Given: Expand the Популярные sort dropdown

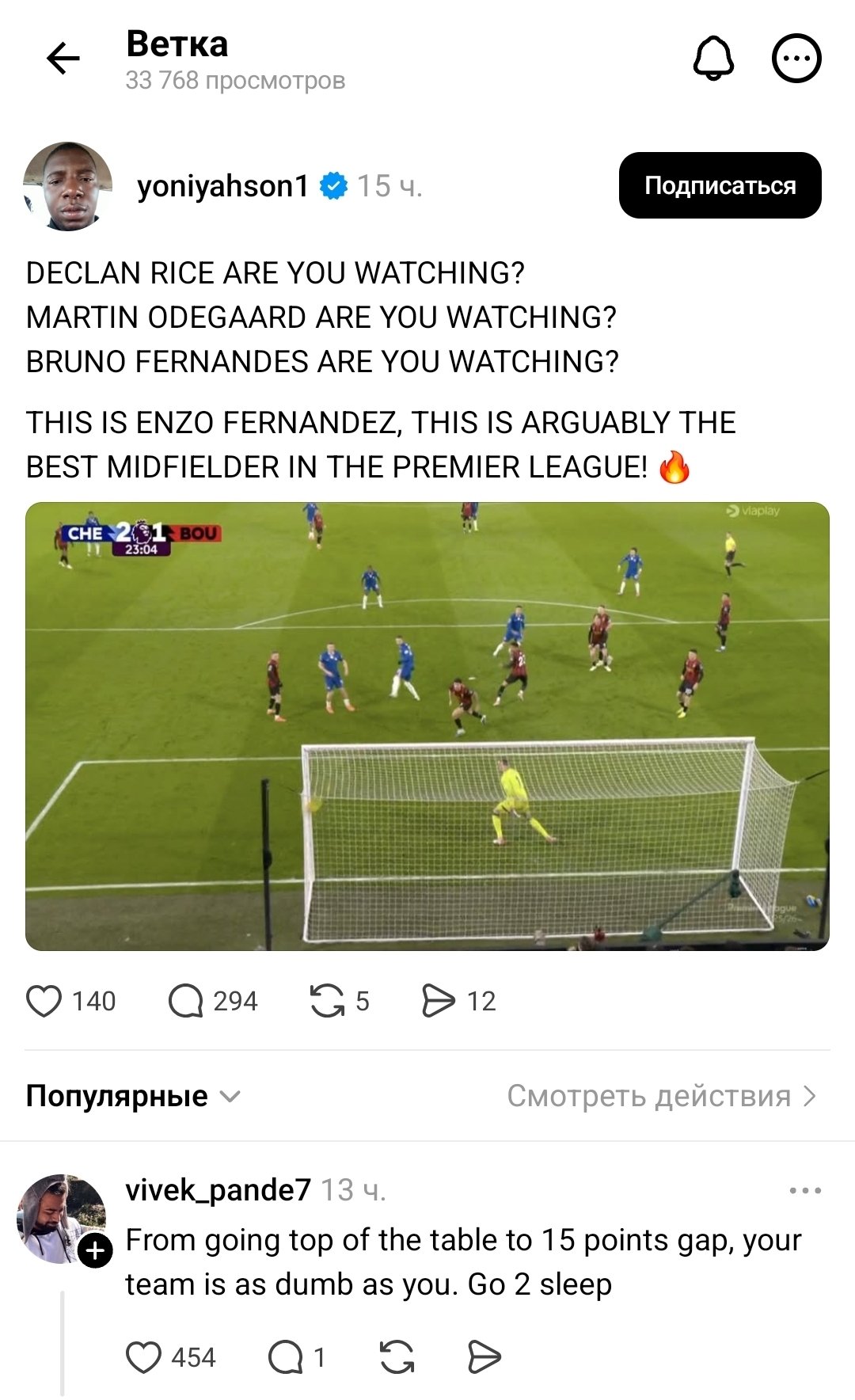Looking at the screenshot, I should 133,1096.
